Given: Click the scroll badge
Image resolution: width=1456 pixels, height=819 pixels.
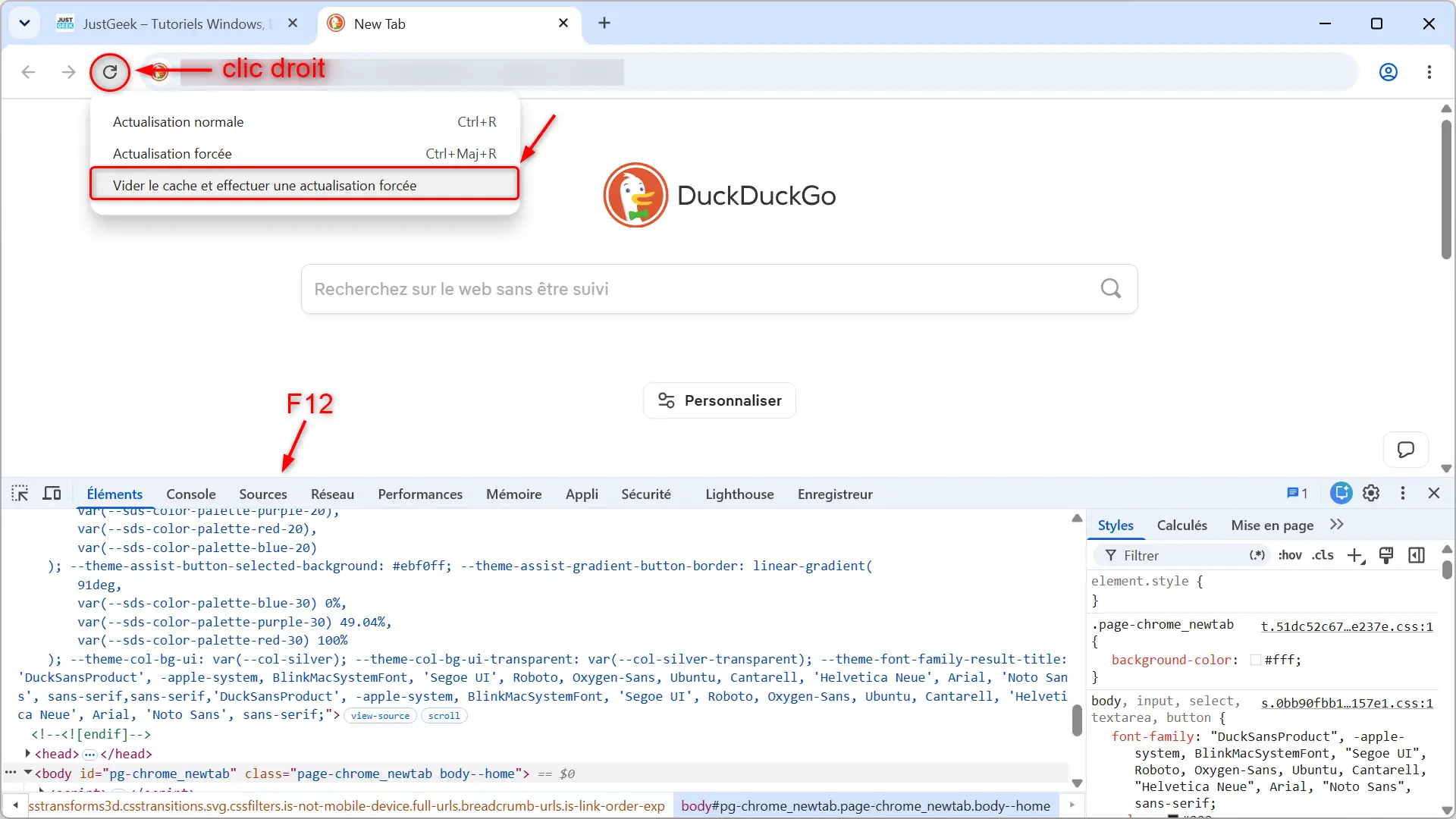Looking at the screenshot, I should click(444, 716).
